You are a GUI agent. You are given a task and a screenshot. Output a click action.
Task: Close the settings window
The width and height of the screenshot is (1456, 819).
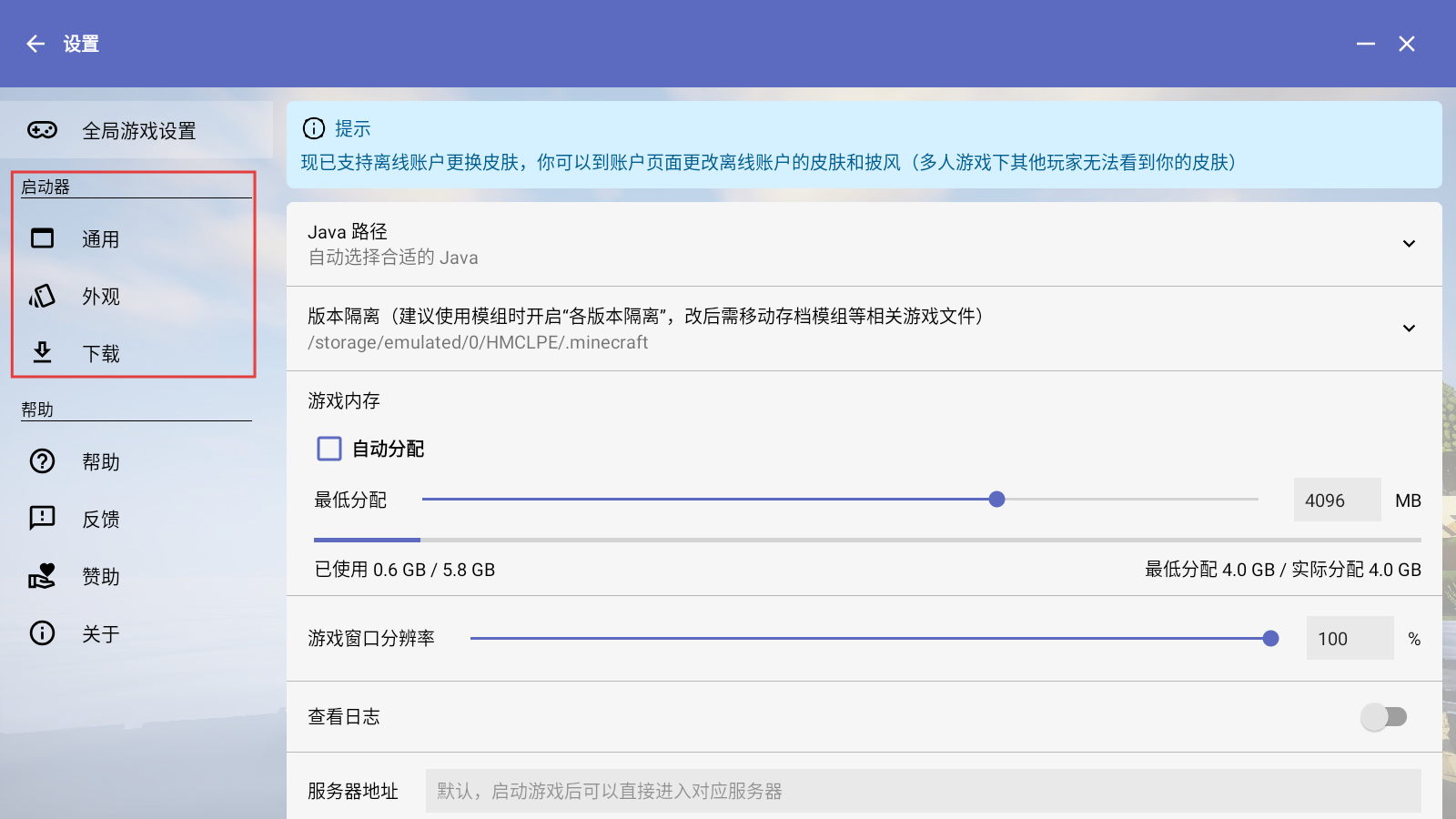coord(1407,44)
